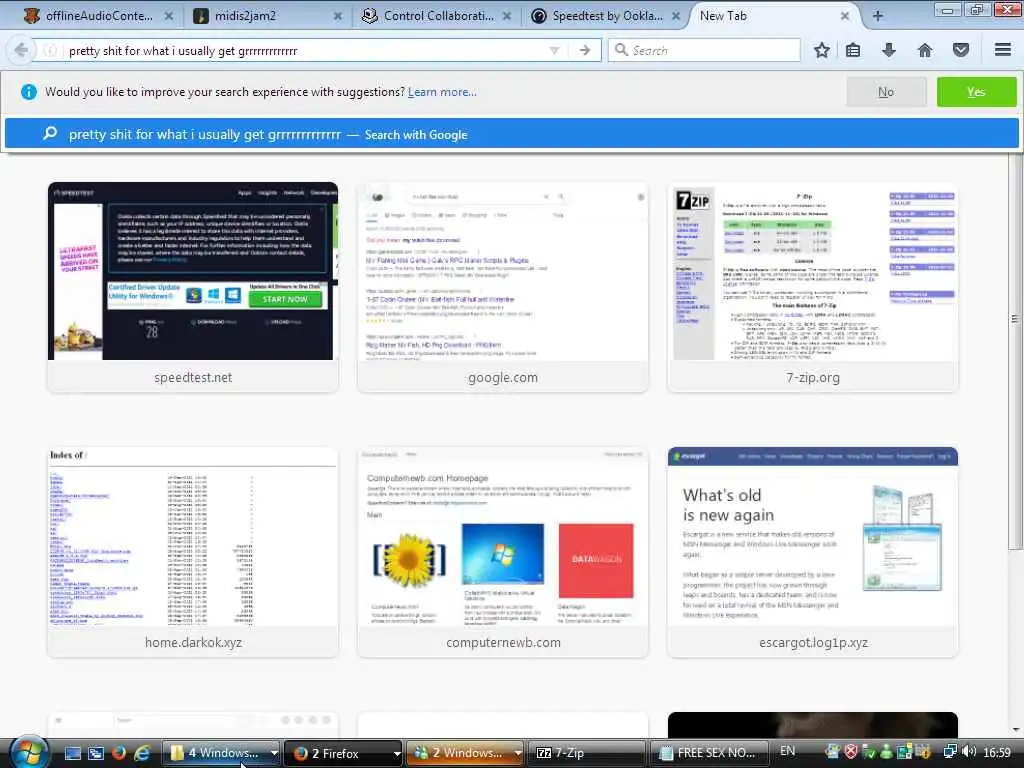Image resolution: width=1024 pixels, height=768 pixels.
Task: Click into the address bar text
Action: coord(183,51)
